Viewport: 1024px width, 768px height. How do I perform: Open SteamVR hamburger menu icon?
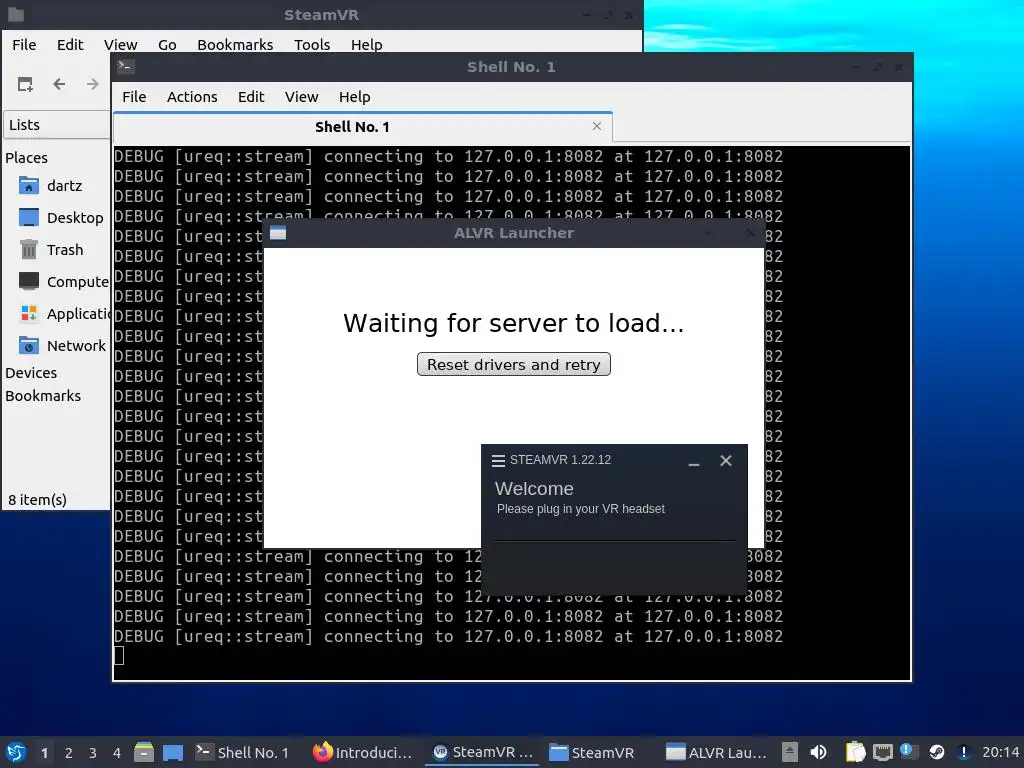[x=498, y=460]
